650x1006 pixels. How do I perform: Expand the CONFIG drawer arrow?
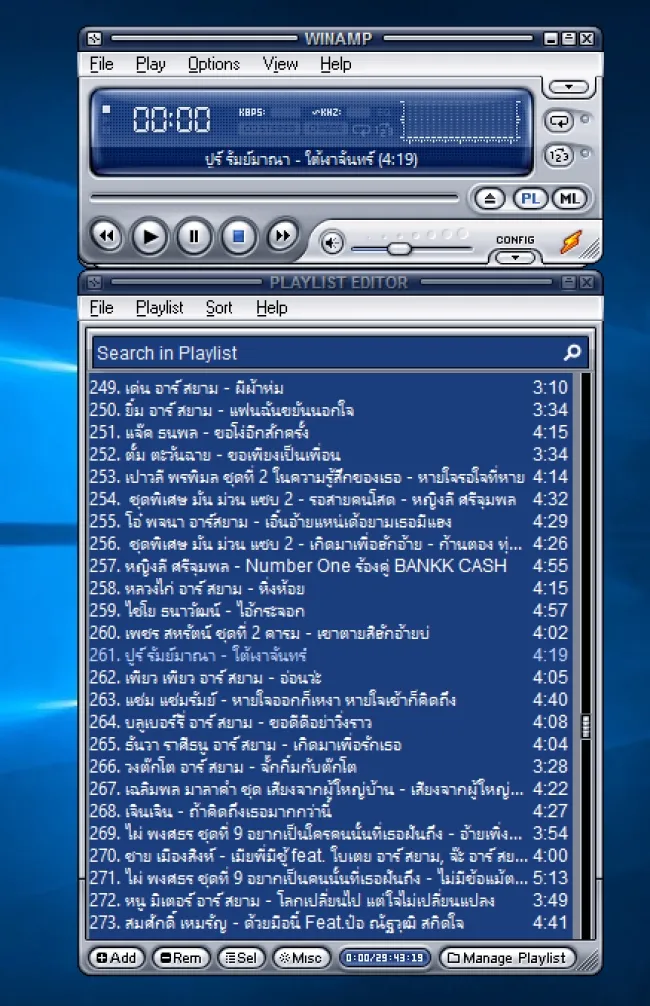point(515,257)
